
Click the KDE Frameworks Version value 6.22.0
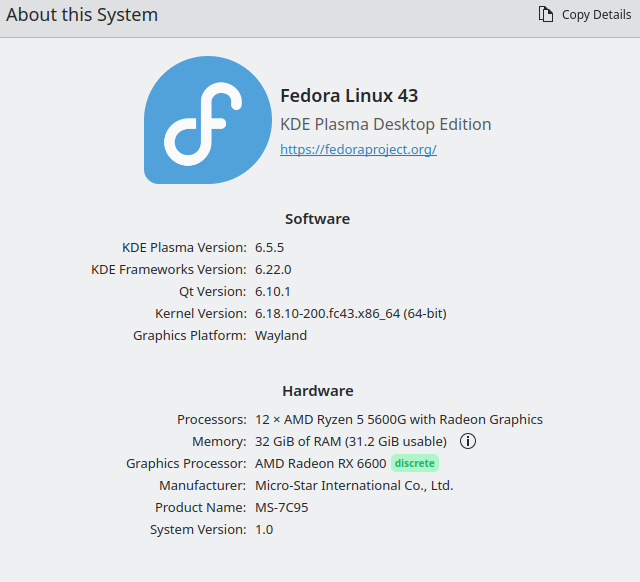point(273,269)
